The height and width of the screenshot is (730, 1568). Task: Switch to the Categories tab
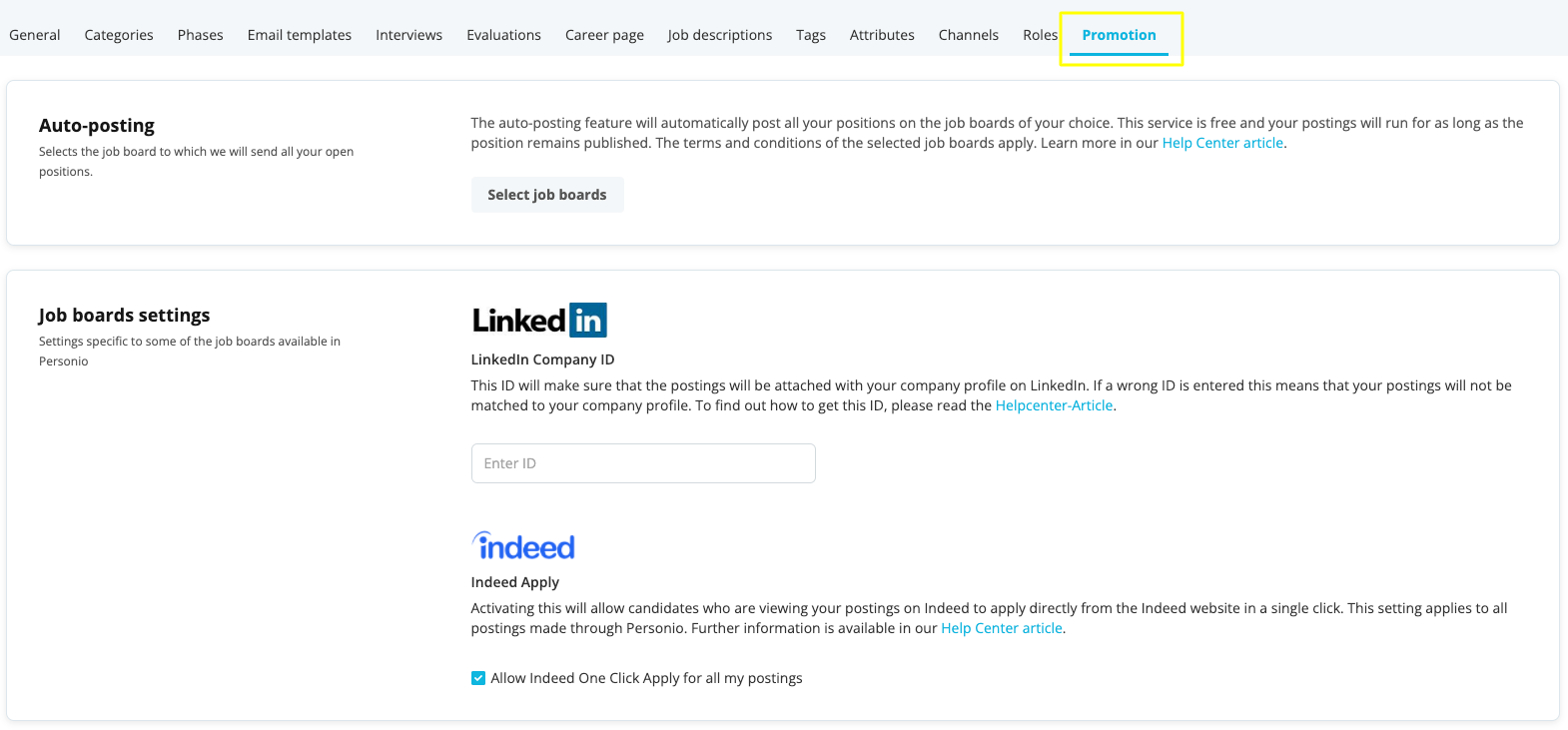(119, 35)
